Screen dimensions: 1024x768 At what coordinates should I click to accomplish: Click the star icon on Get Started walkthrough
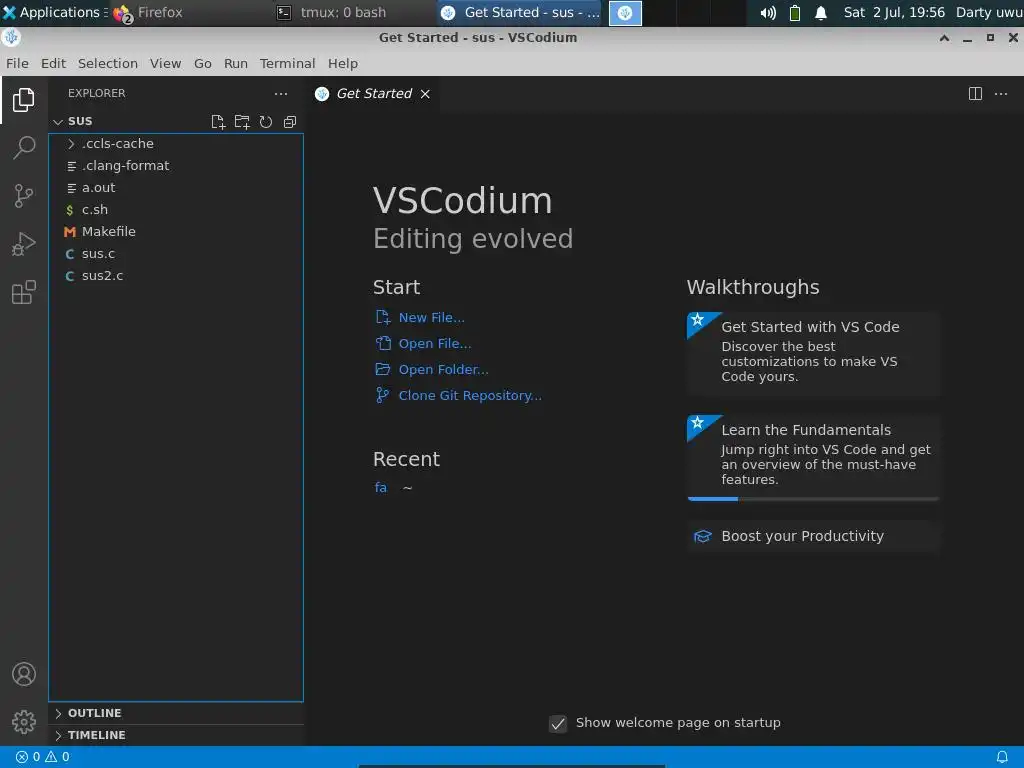coord(697,319)
